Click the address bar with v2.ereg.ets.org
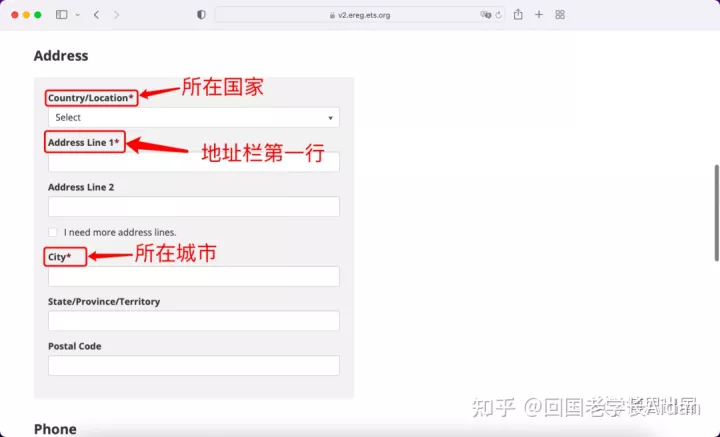720x437 pixels. pos(360,15)
